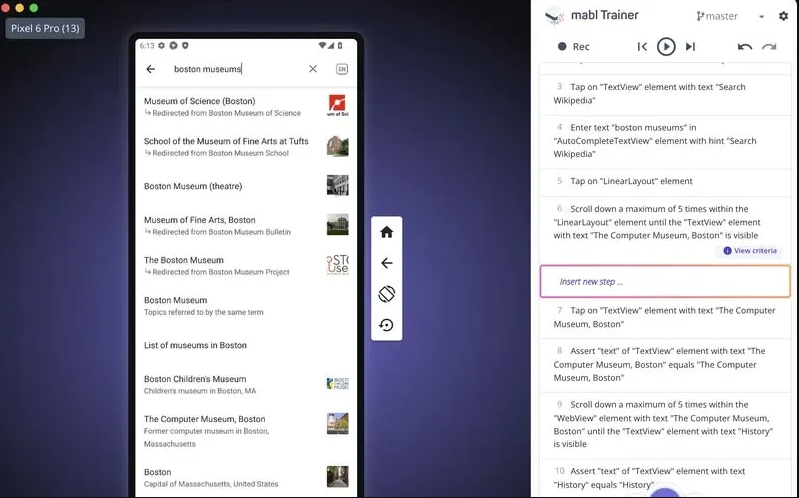
Task: Tap the restart icon on emulator controls
Action: tap(387, 325)
